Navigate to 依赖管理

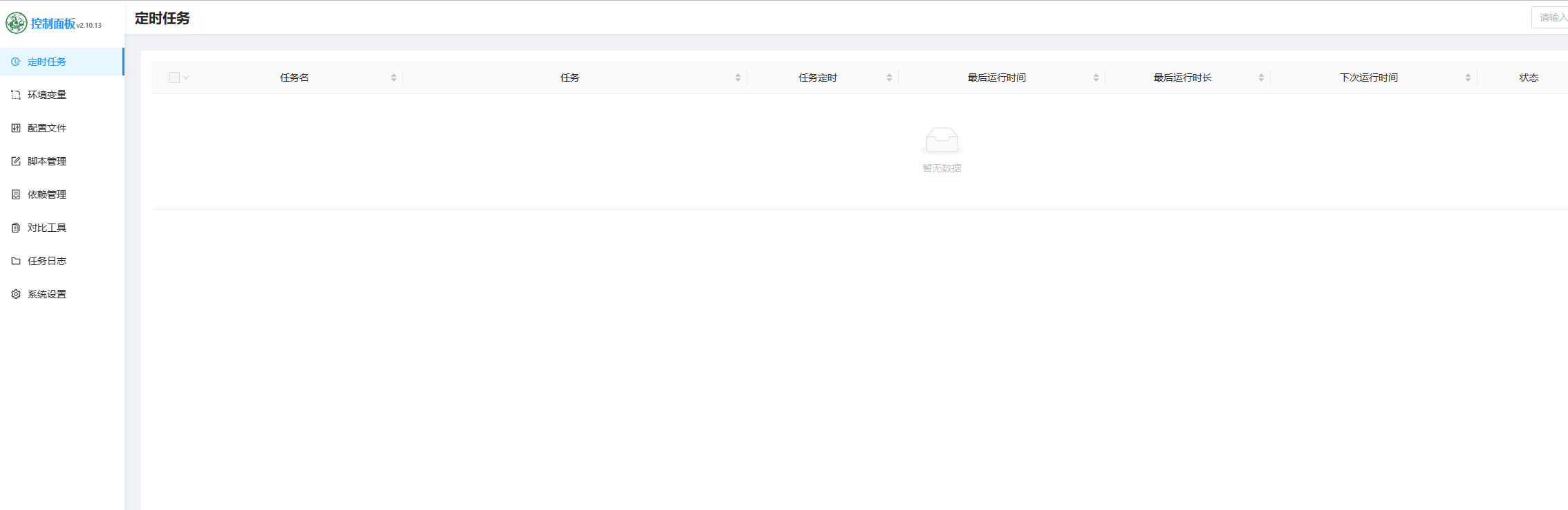coord(62,194)
